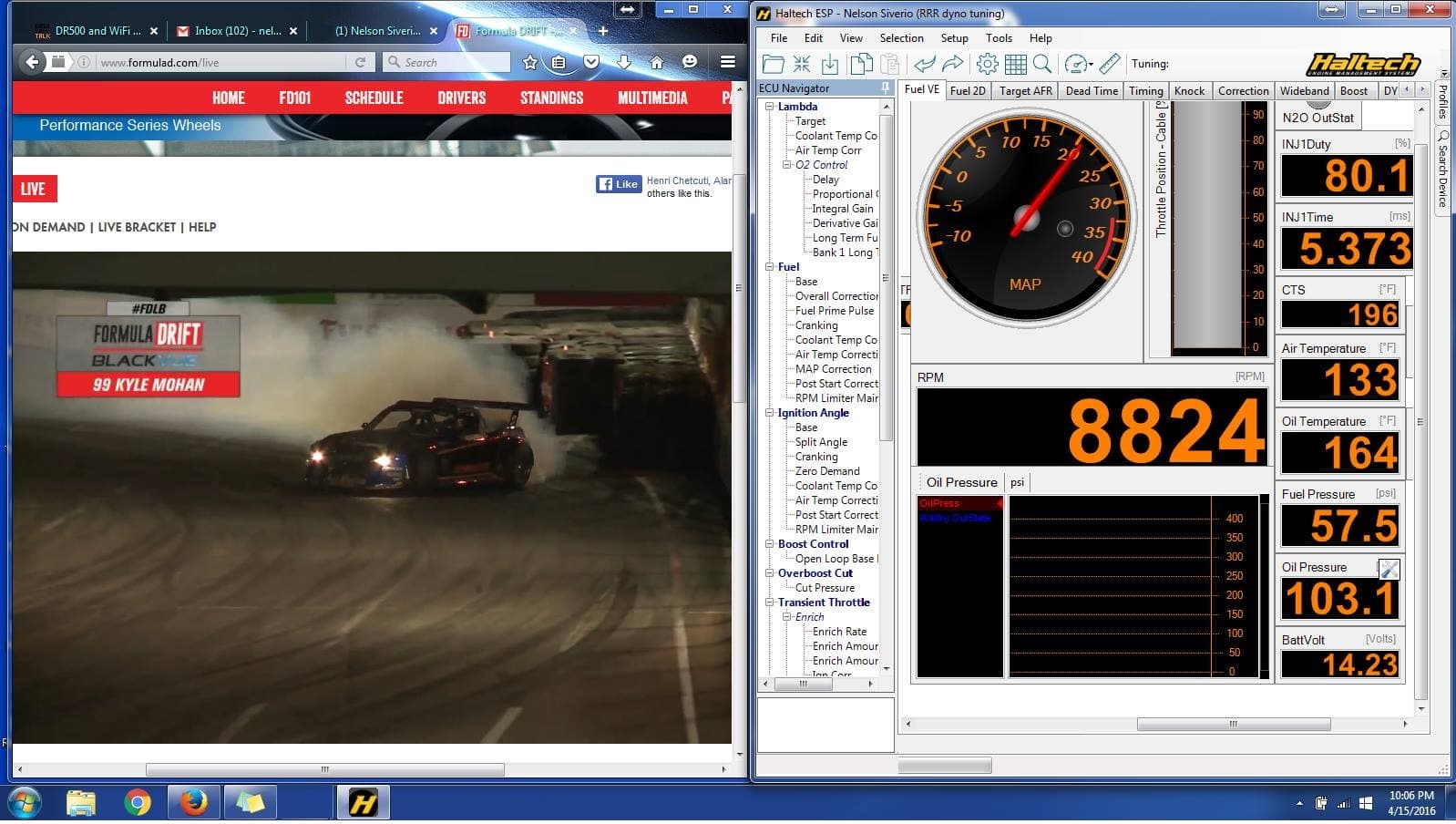This screenshot has height=824, width=1456.
Task: Click the red LIVE button
Action: [x=34, y=189]
